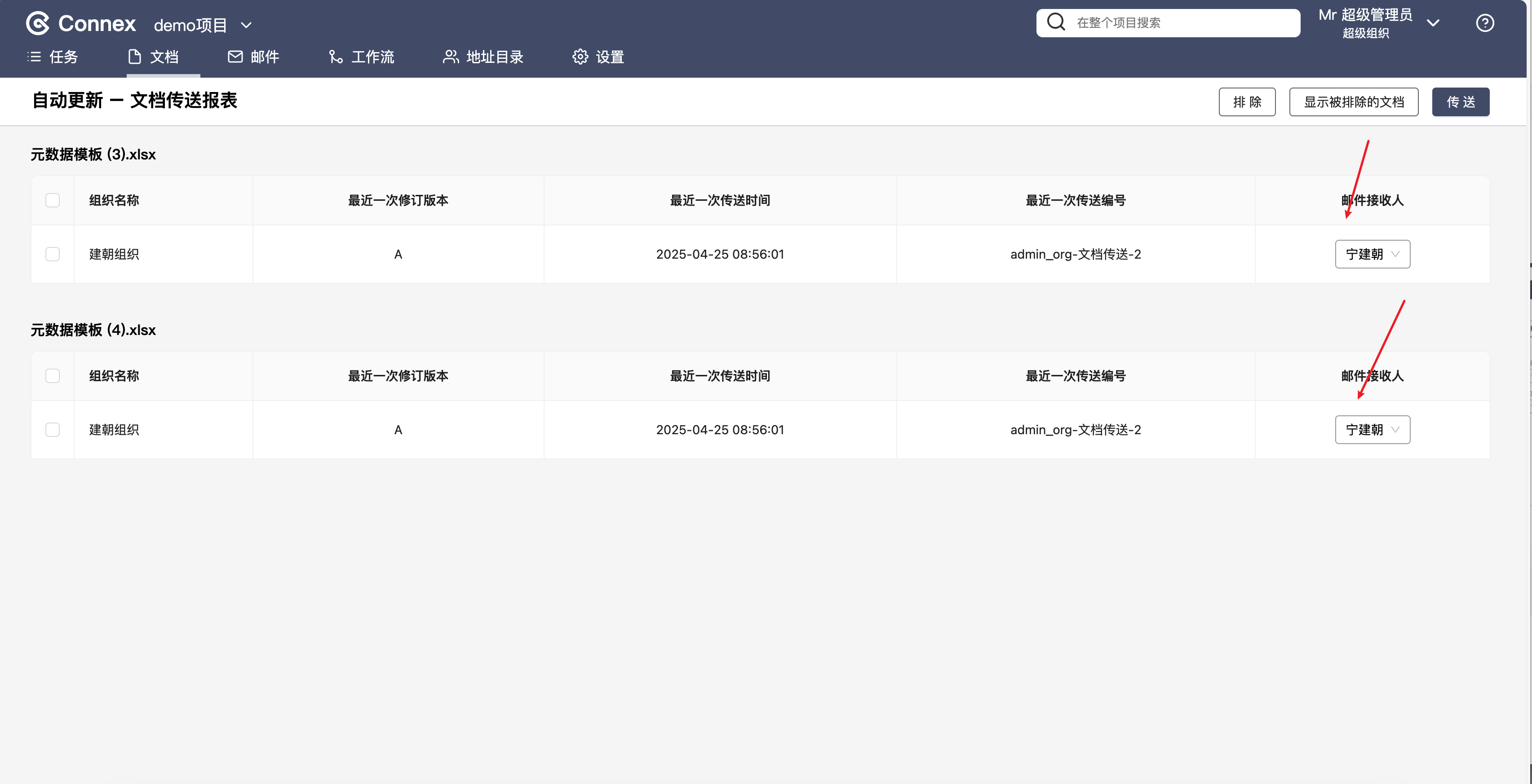1532x784 pixels.
Task: Open 宁建朝 recipient dropdown in second table
Action: click(x=1372, y=430)
